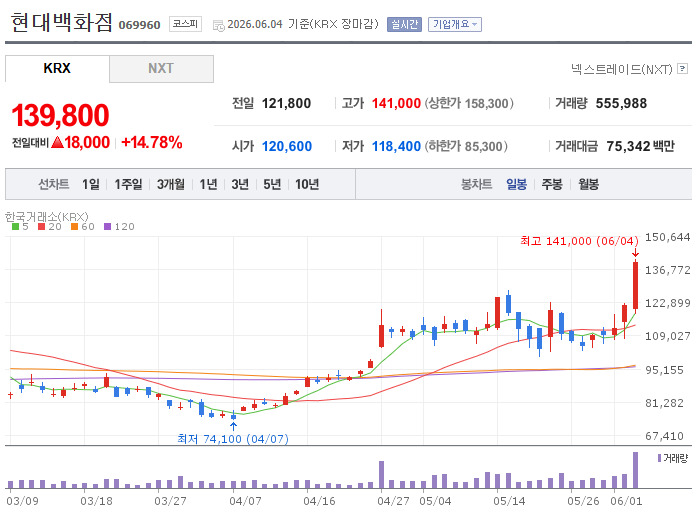Select the 3년 line chart period
This screenshot has width=692, height=514.
(240, 184)
